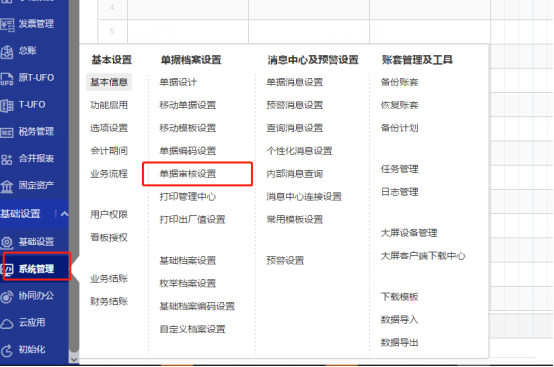The width and height of the screenshot is (554, 367).
Task: Open 单据审核设置 entry
Action: (188, 174)
